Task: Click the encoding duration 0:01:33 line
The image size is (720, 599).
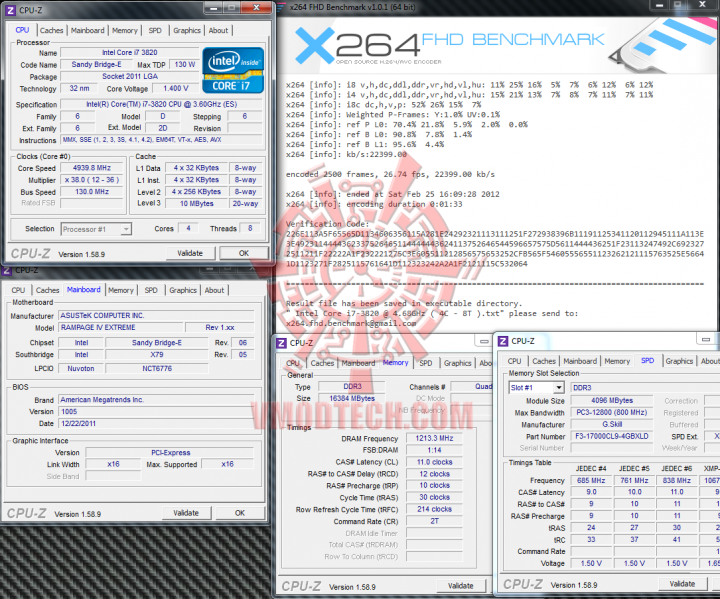Action: 374,204
